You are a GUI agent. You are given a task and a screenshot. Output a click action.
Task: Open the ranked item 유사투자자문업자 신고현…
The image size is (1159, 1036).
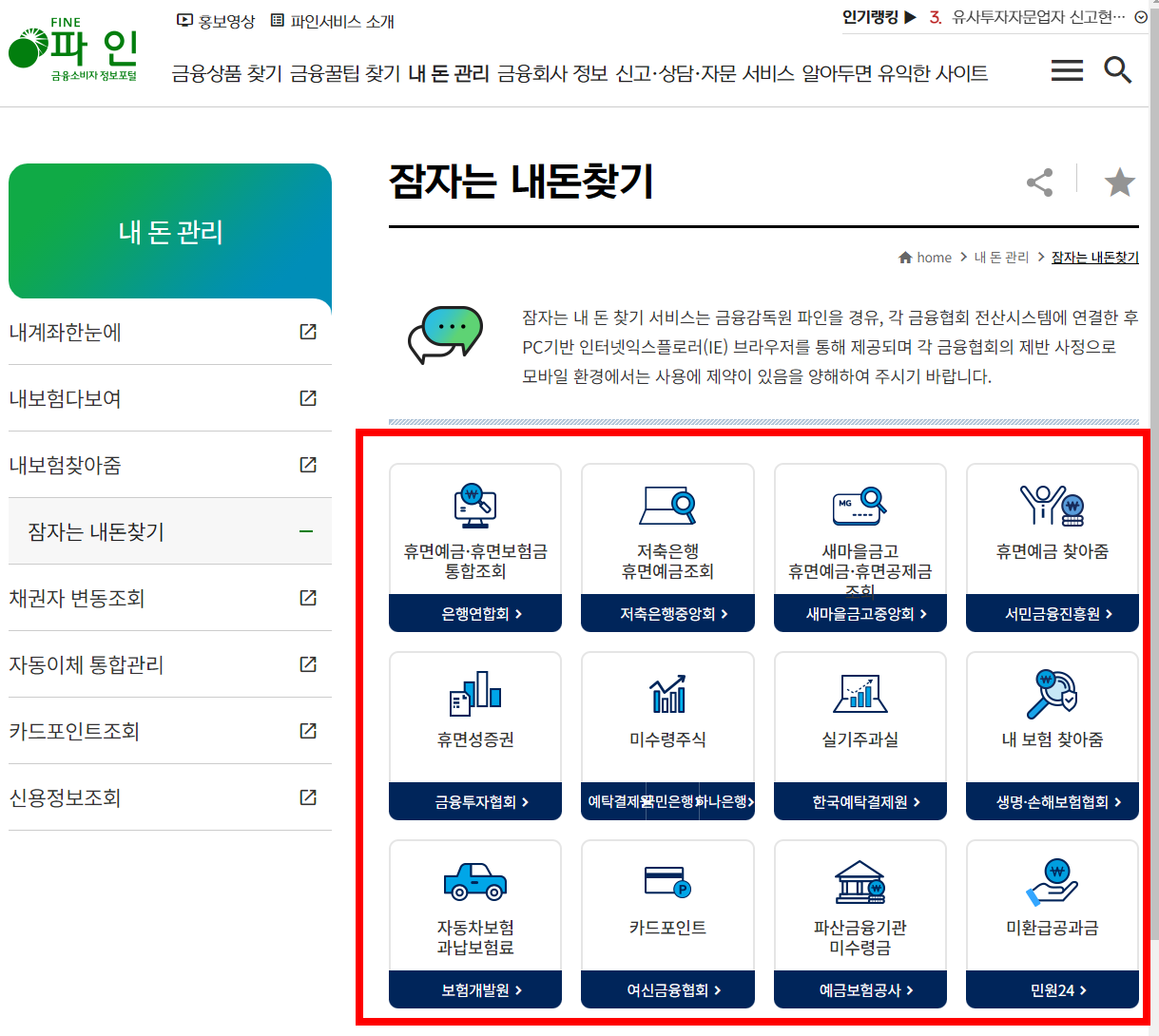click(1038, 17)
